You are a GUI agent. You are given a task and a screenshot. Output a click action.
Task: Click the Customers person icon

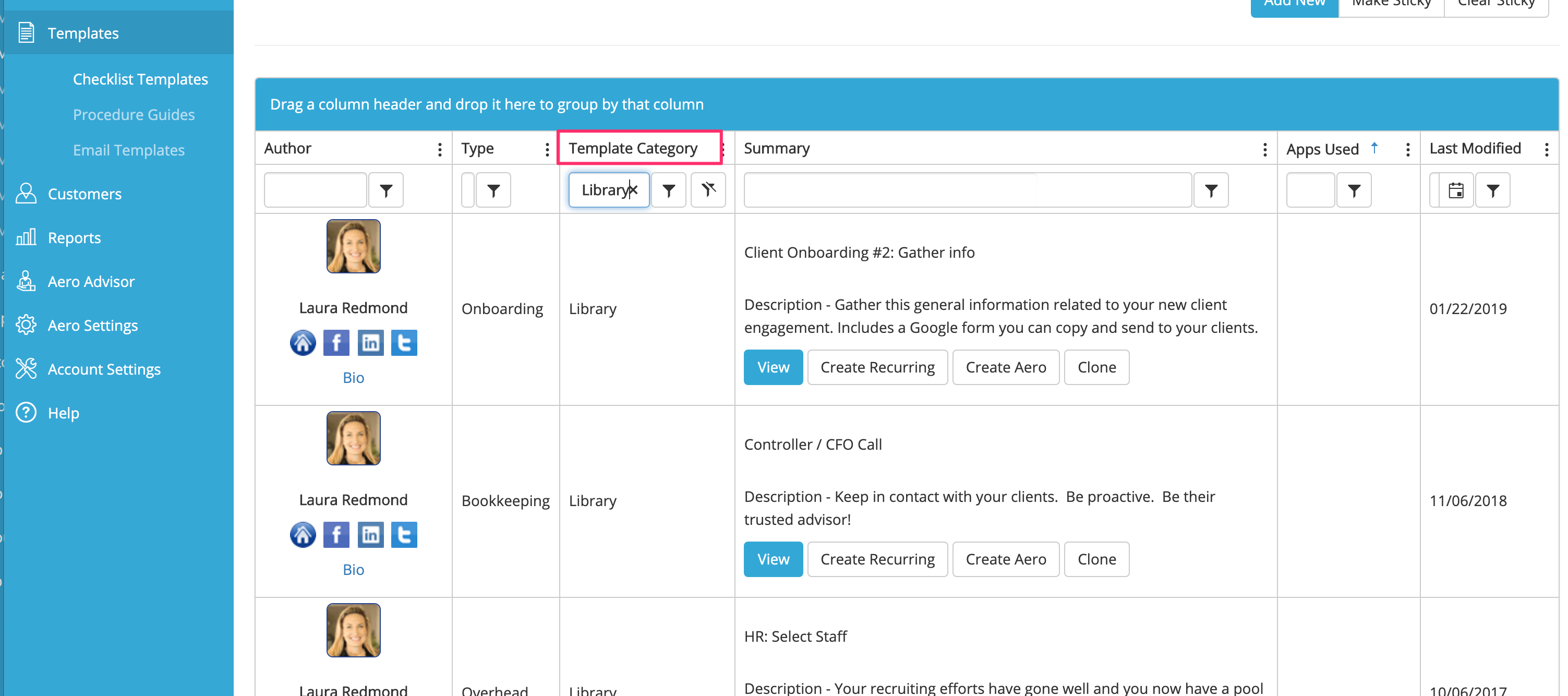click(x=26, y=193)
